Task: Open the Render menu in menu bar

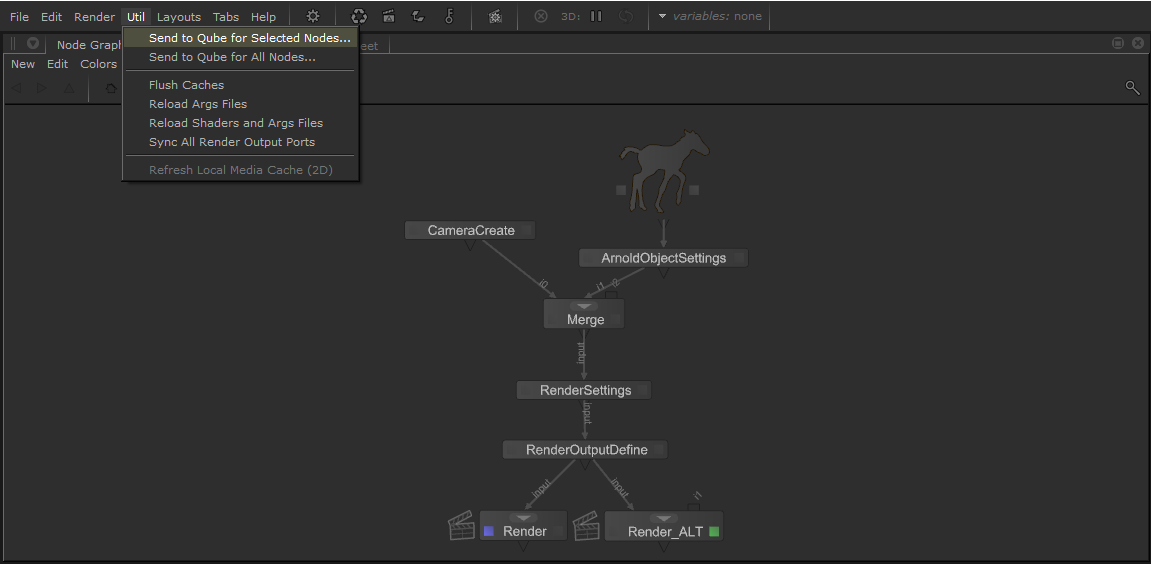Action: point(94,16)
